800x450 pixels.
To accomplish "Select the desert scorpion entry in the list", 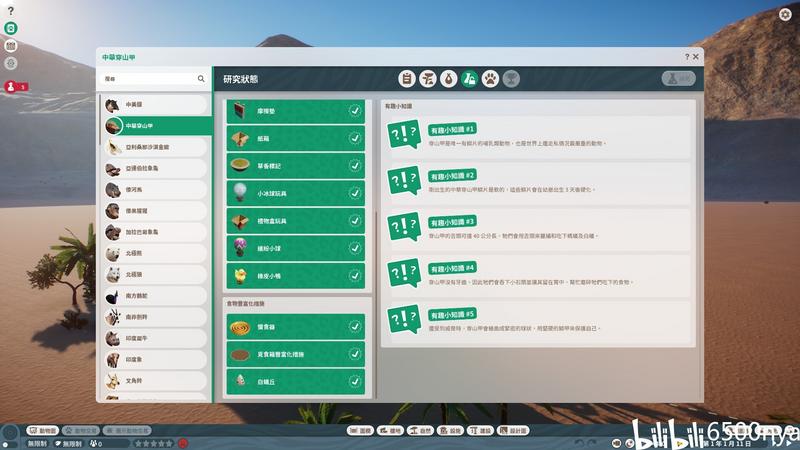I will pos(156,147).
